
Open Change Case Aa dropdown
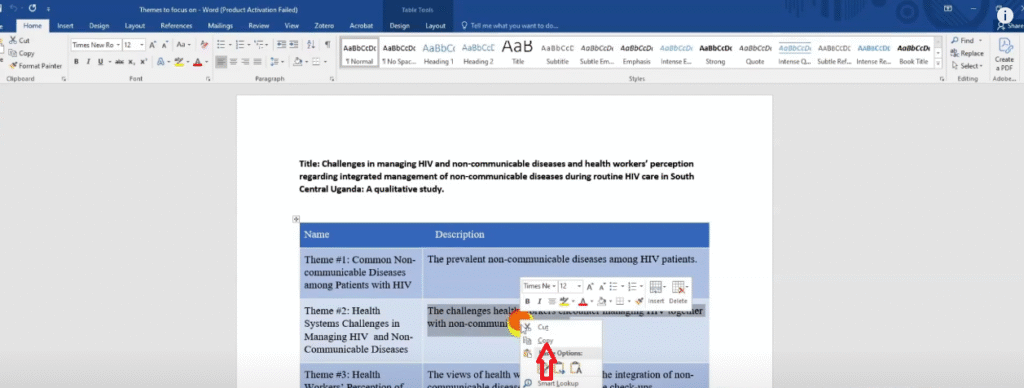[184, 45]
